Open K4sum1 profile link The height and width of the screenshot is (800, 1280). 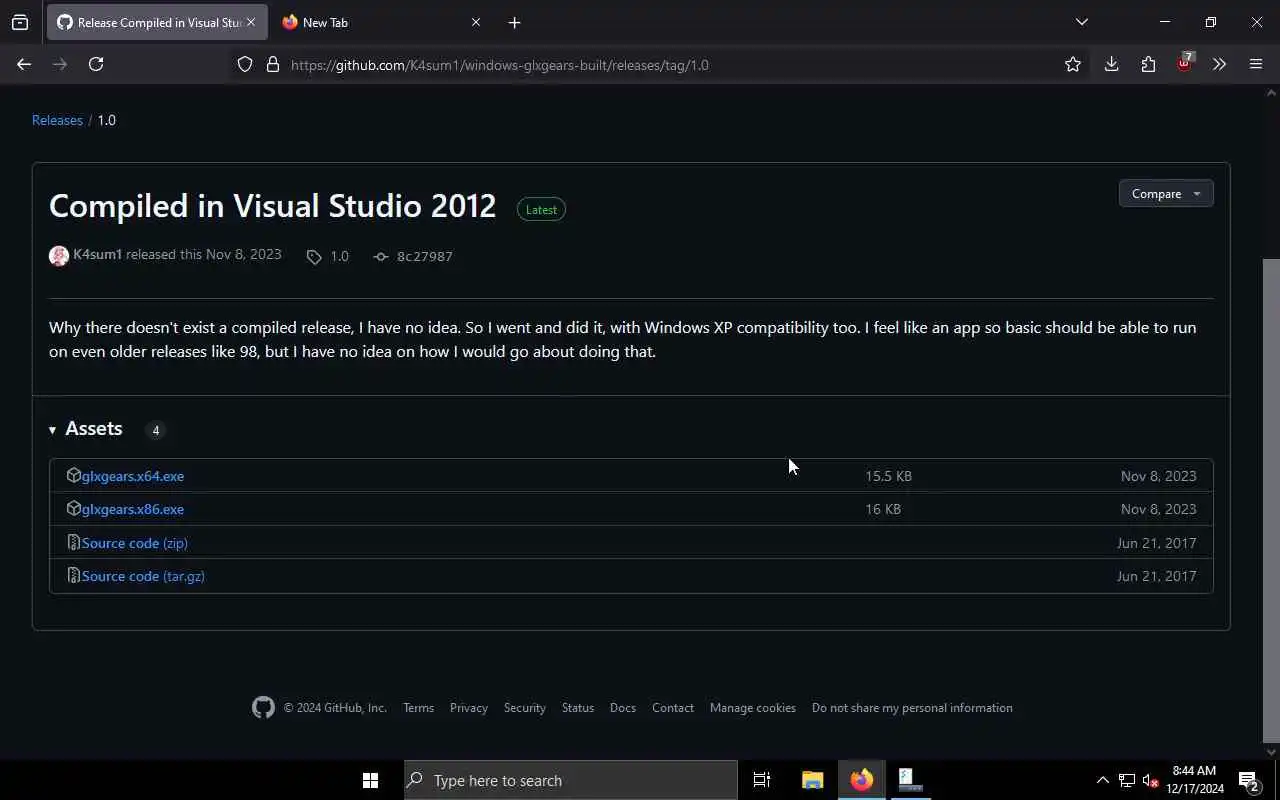pyautogui.click(x=97, y=255)
